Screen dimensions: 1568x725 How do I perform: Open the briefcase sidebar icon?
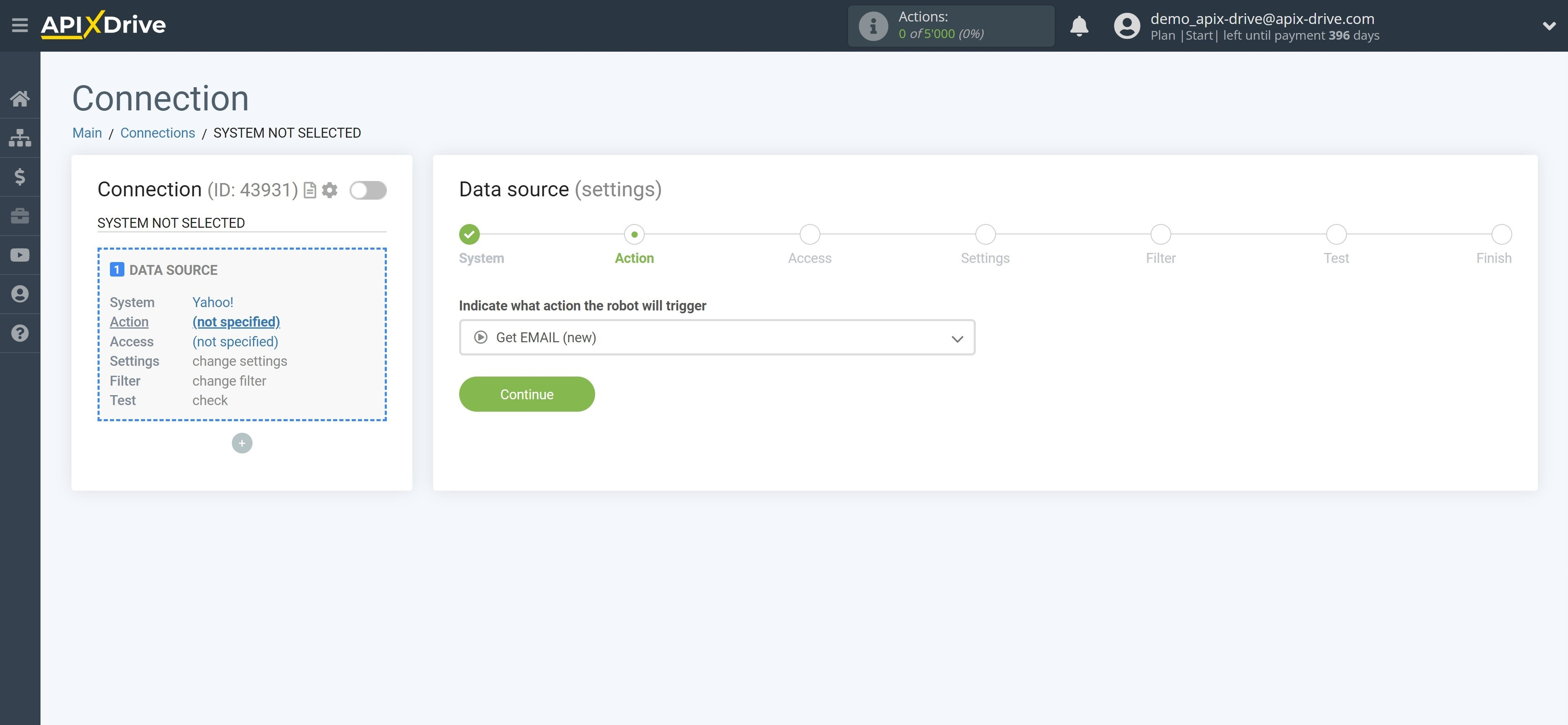(x=20, y=215)
